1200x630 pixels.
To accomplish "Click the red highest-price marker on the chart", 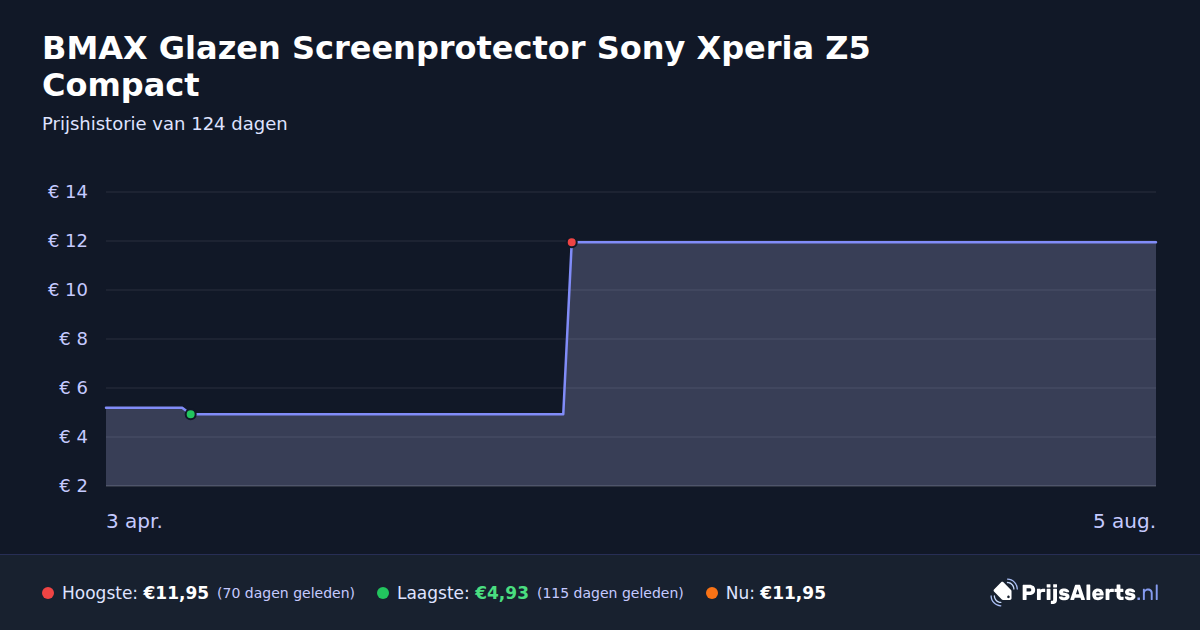I will pos(572,242).
